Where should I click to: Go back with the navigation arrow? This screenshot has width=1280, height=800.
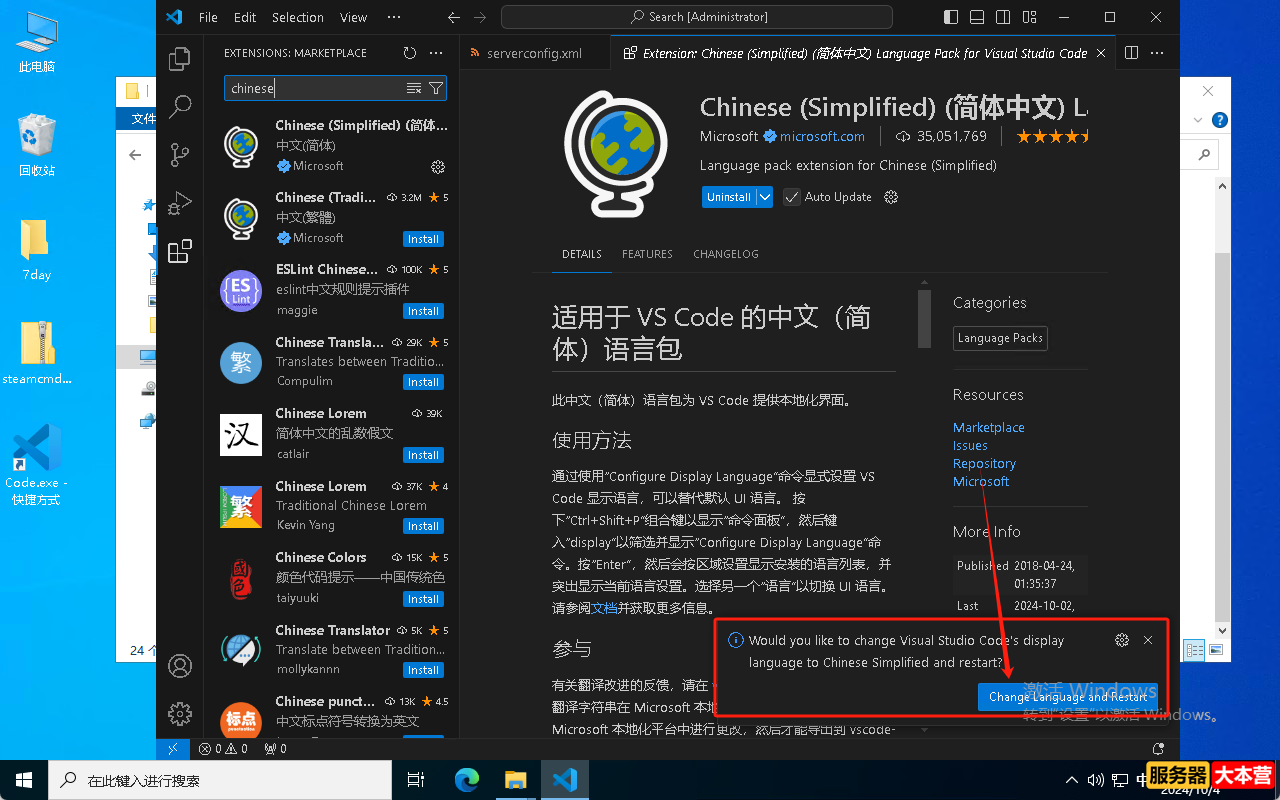coord(454,17)
